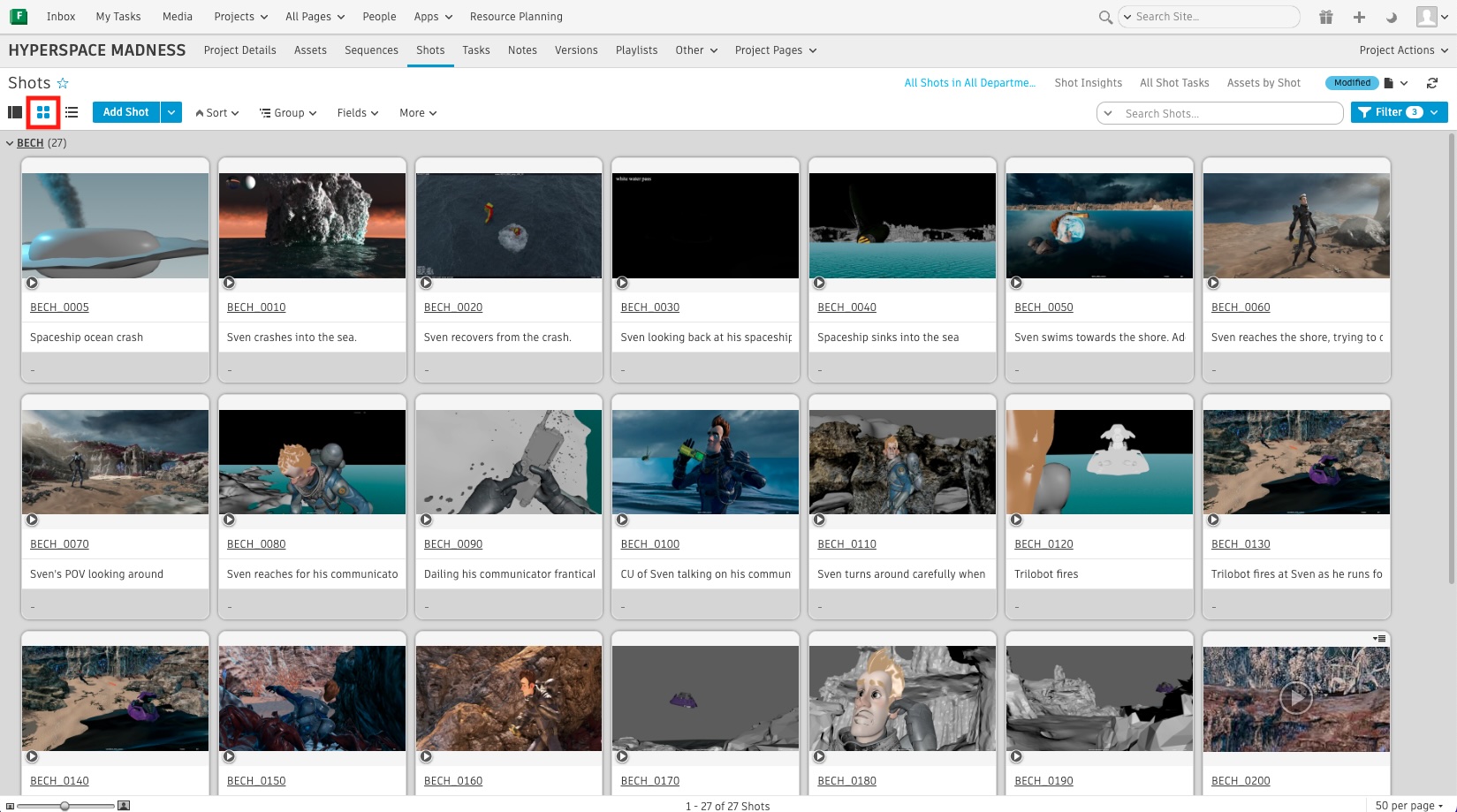Play BECH_0090 shot with play icon
This screenshot has width=1457, height=812.
tap(426, 520)
